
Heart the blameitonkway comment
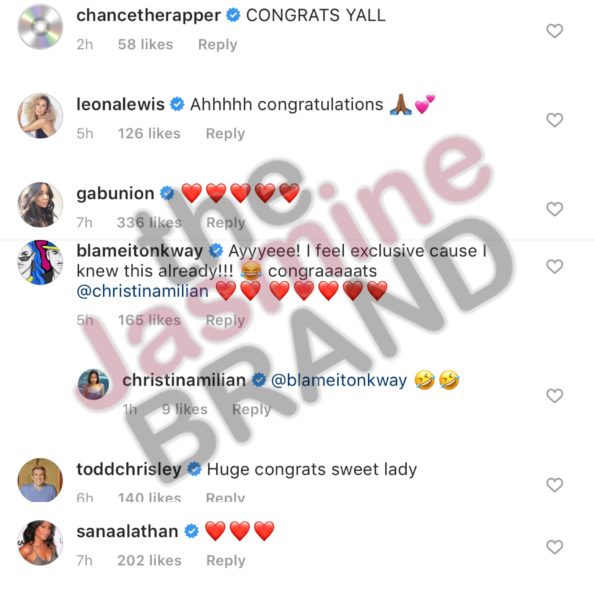[x=554, y=266]
